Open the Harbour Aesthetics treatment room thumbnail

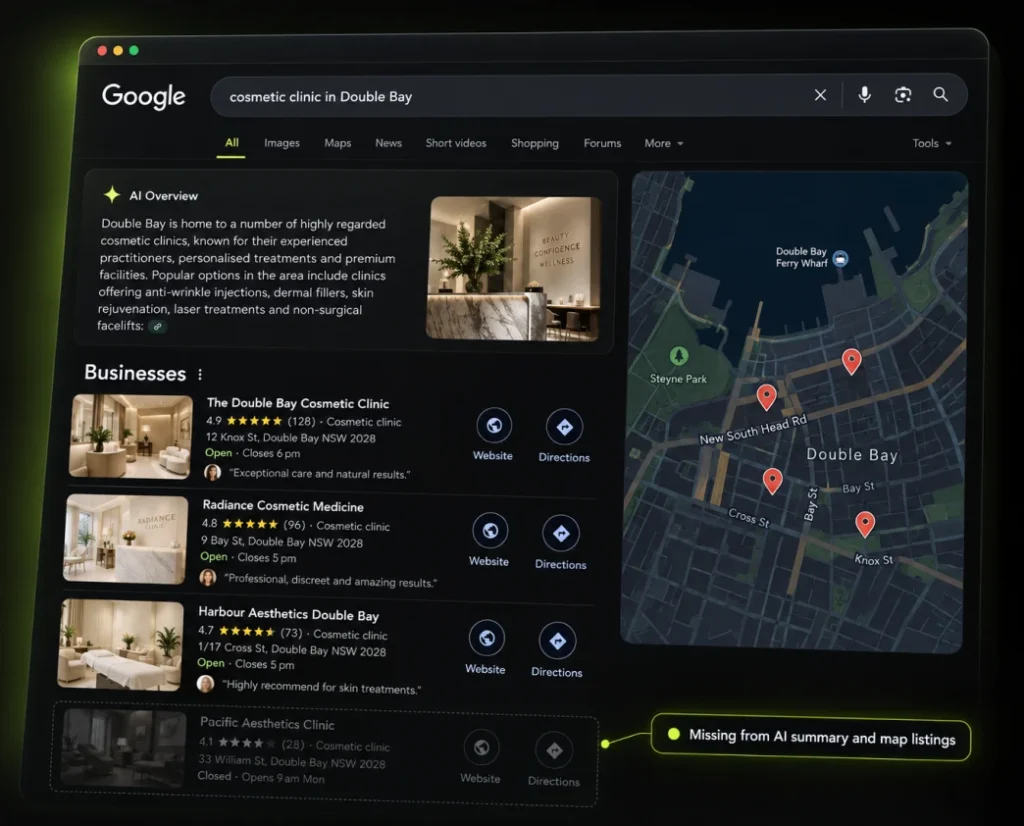pos(121,645)
